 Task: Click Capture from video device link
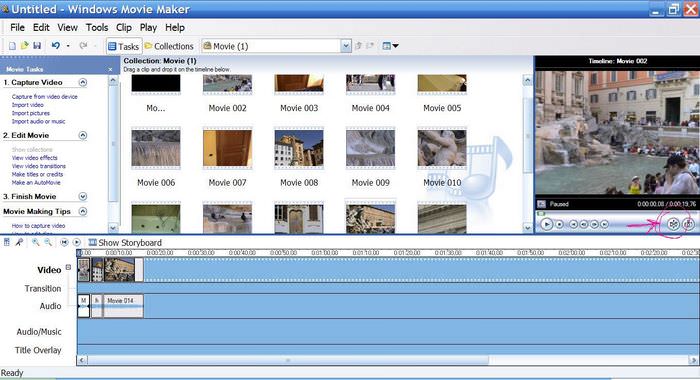(x=45, y=96)
